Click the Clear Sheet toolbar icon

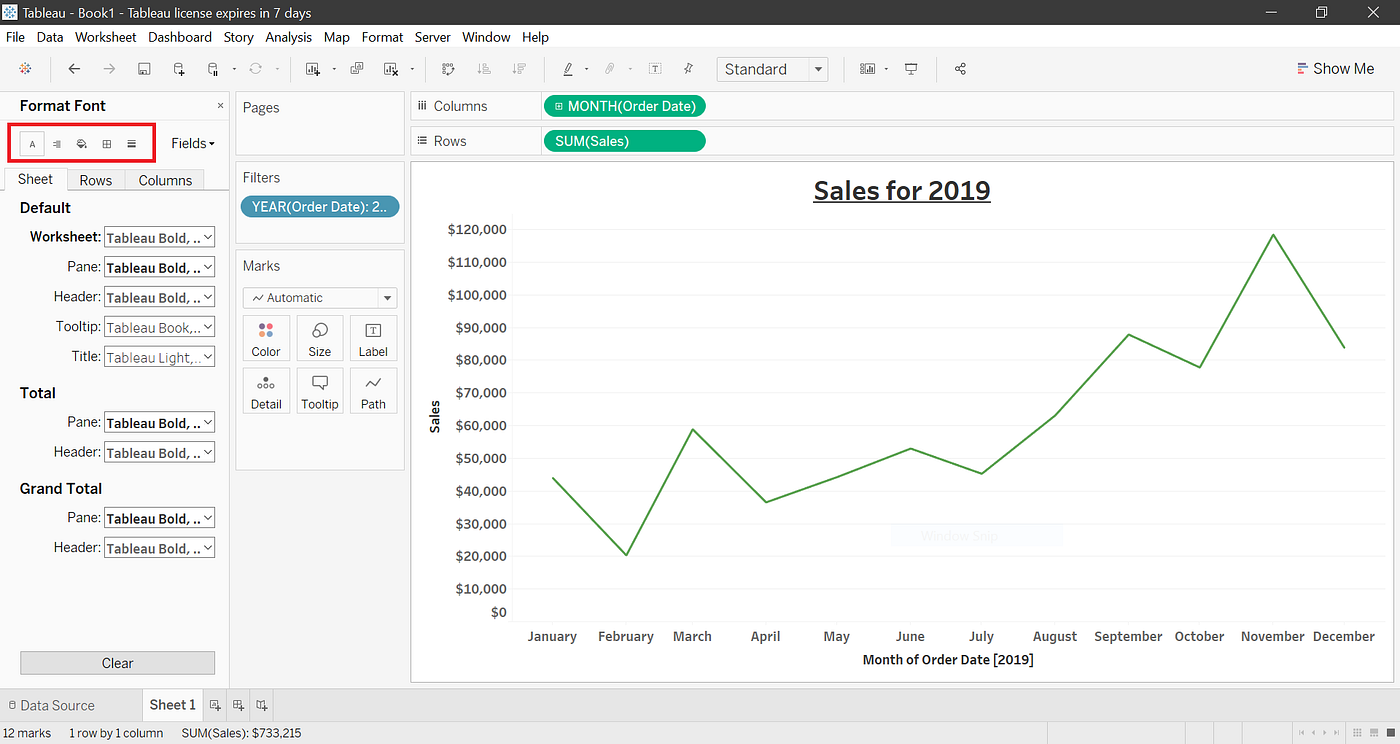click(x=391, y=69)
